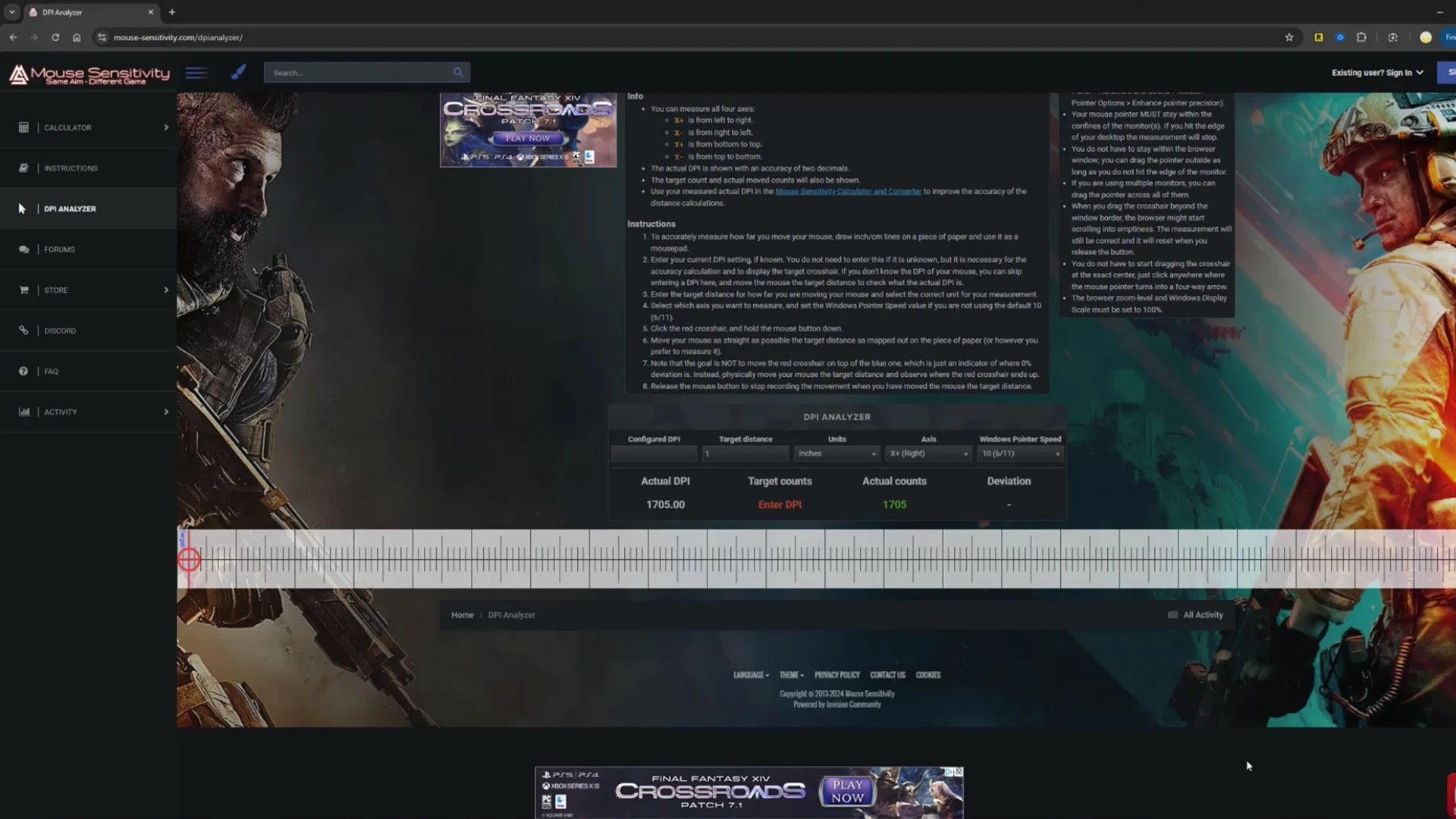1456x819 pixels.
Task: Expand the Store sidebar submenu arrow
Action: click(x=166, y=290)
